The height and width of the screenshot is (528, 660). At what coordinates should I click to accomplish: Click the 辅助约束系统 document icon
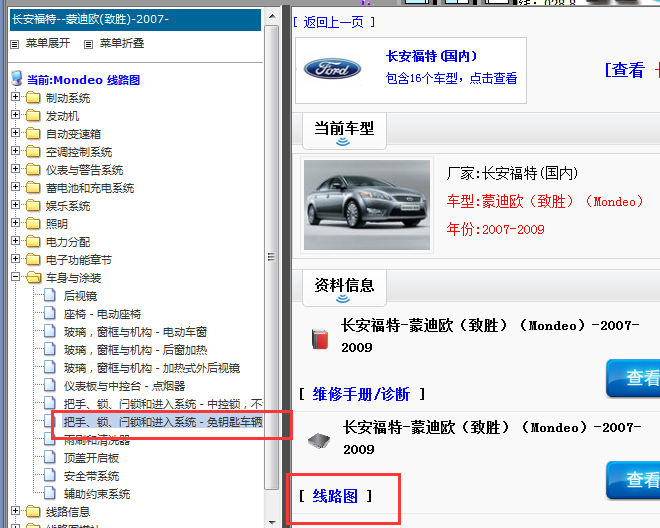pyautogui.click(x=50, y=493)
